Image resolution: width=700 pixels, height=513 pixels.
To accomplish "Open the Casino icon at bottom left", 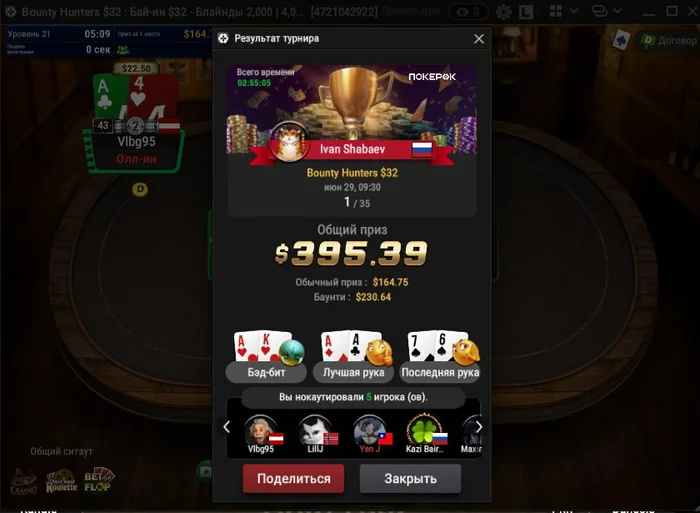I will [x=24, y=482].
